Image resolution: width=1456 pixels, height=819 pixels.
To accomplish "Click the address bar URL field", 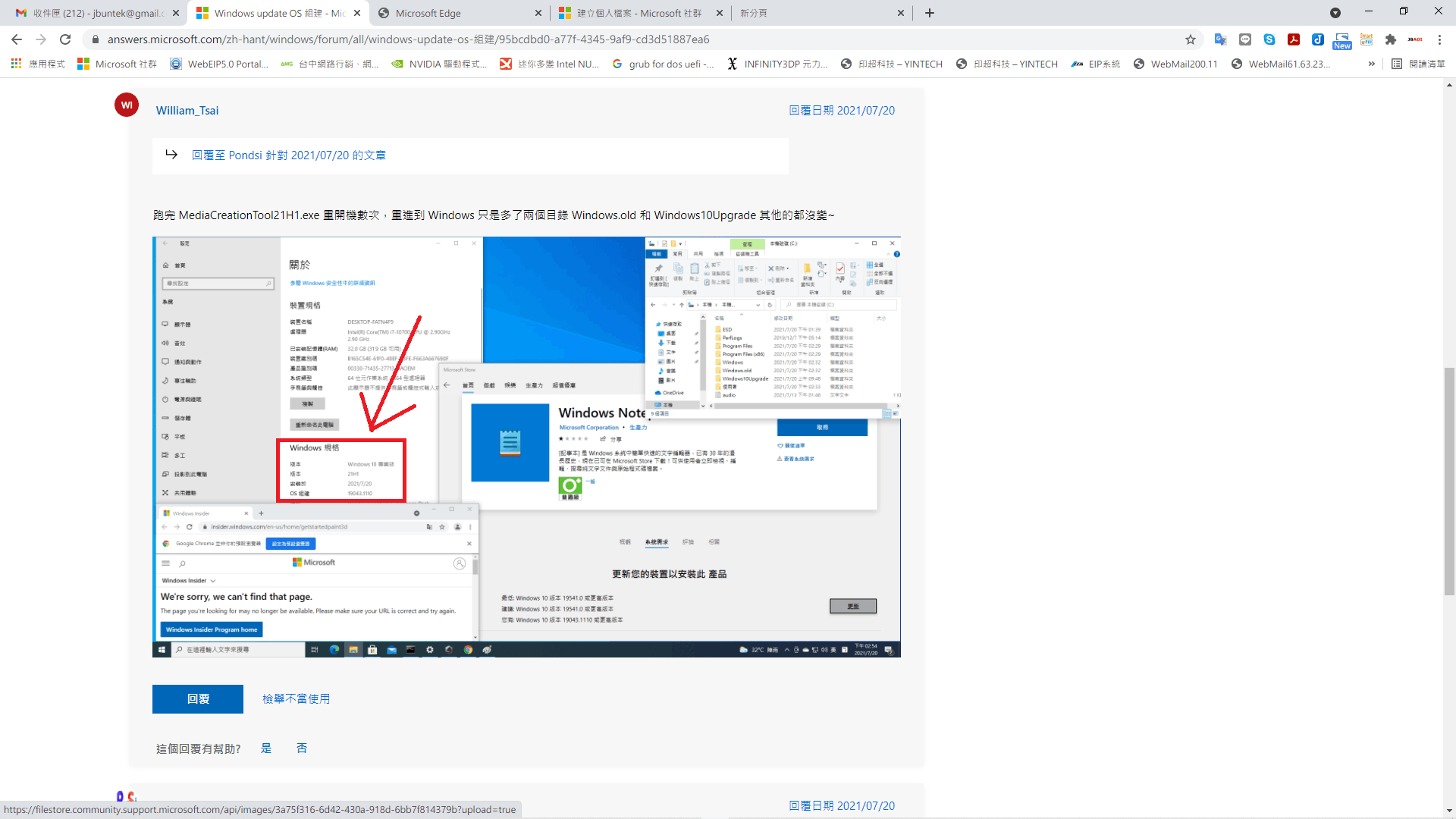I will click(x=637, y=39).
